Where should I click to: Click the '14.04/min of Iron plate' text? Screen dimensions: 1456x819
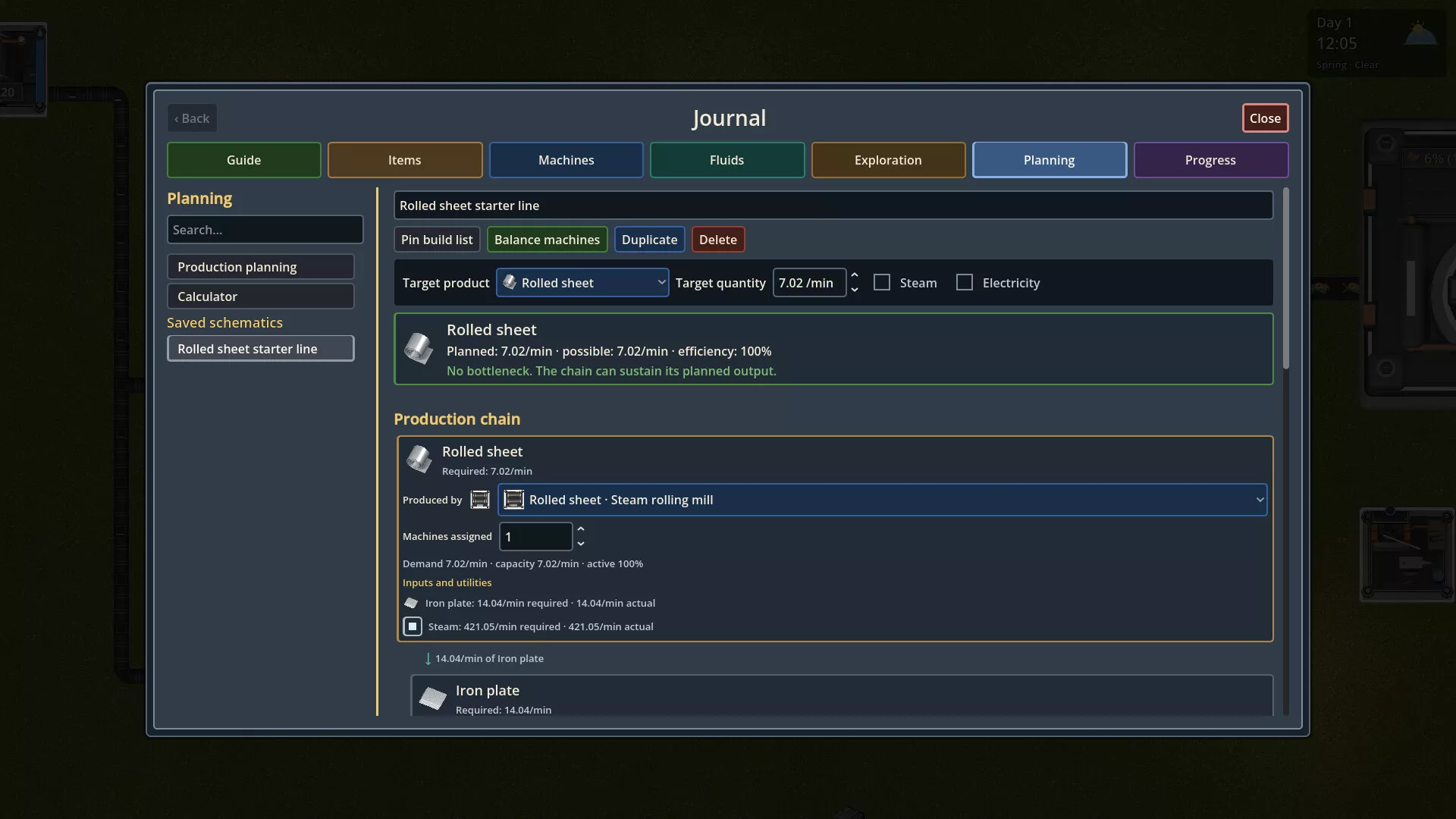489,658
